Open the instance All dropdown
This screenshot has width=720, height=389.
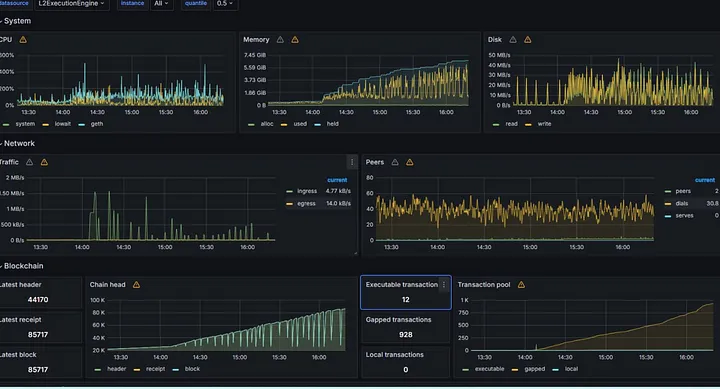161,4
